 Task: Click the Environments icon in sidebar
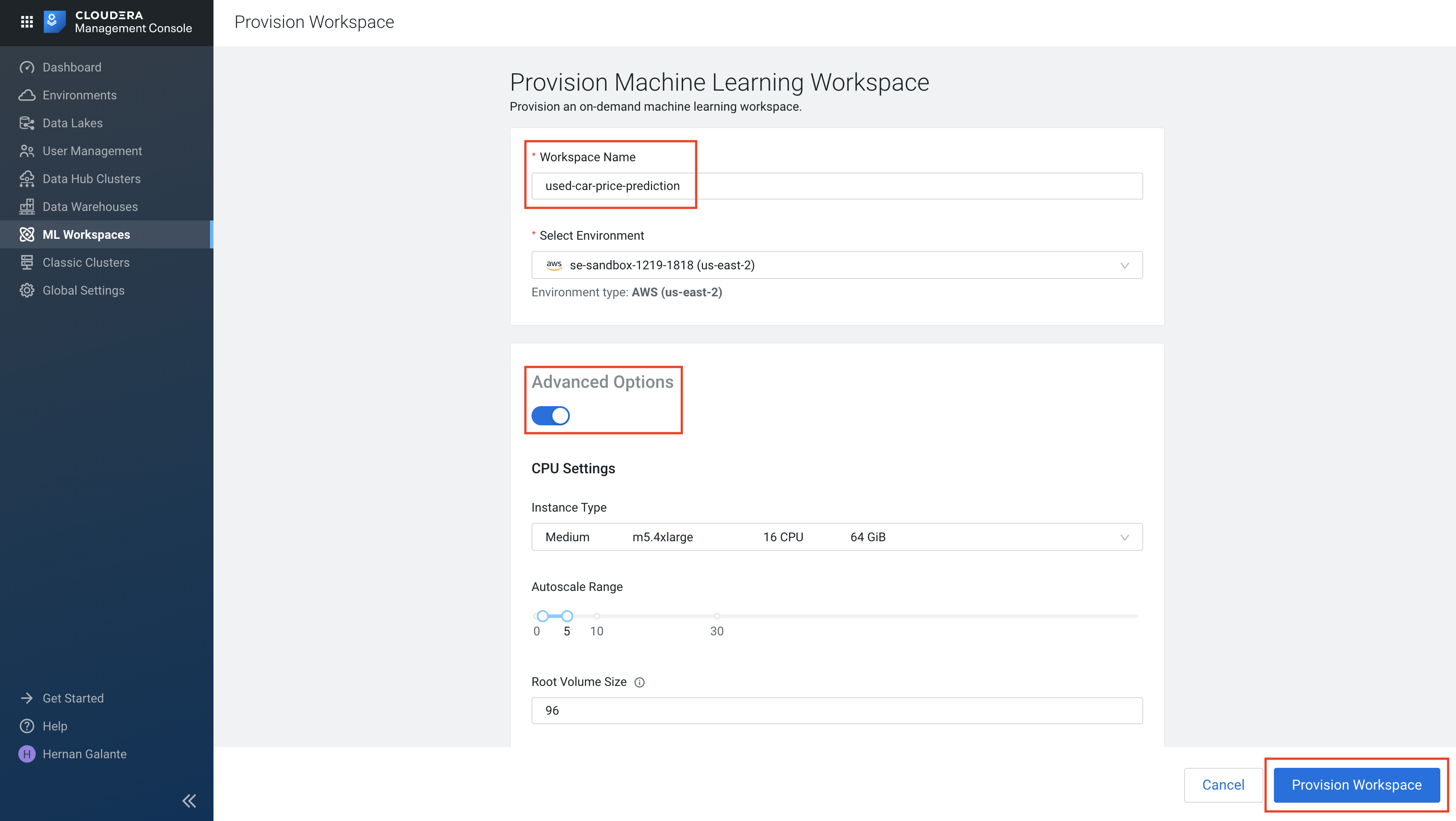tap(27, 94)
